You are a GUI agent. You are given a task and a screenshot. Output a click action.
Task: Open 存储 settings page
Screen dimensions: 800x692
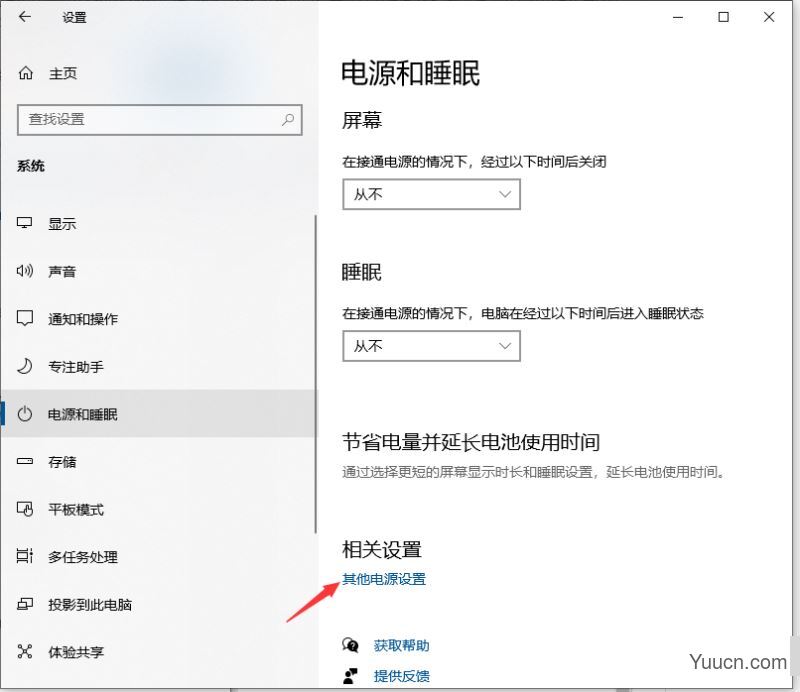[159, 462]
